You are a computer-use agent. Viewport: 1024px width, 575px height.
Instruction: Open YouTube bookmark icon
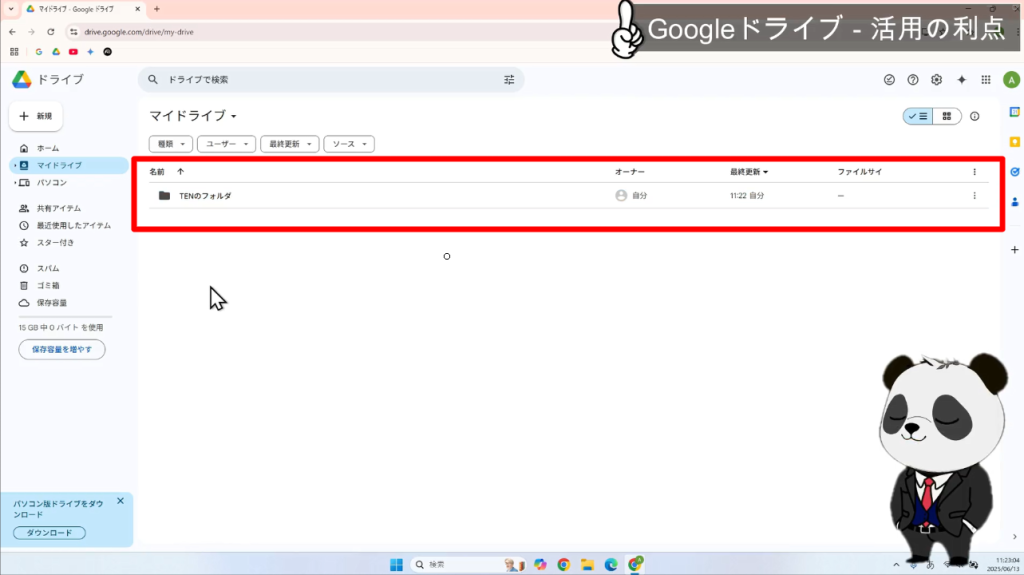(73, 52)
